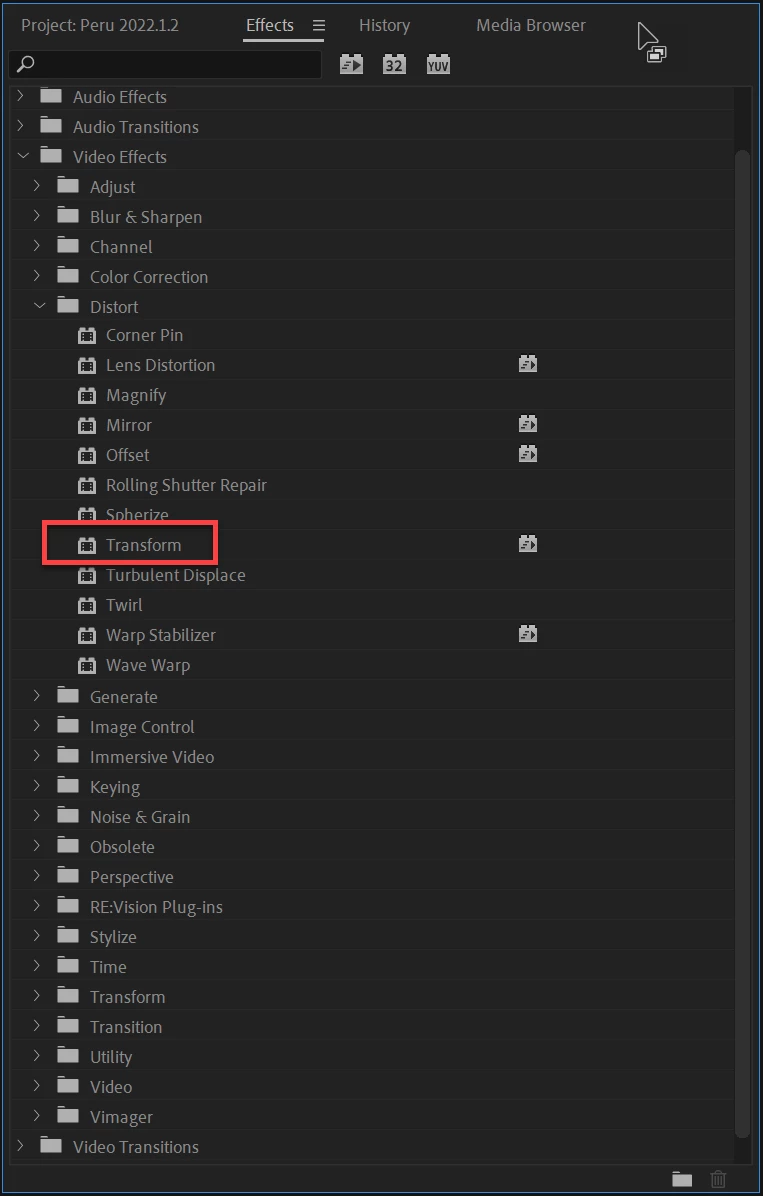Click the delete custom items trash icon
Image resolution: width=763 pixels, height=1196 pixels.
pos(718,1179)
